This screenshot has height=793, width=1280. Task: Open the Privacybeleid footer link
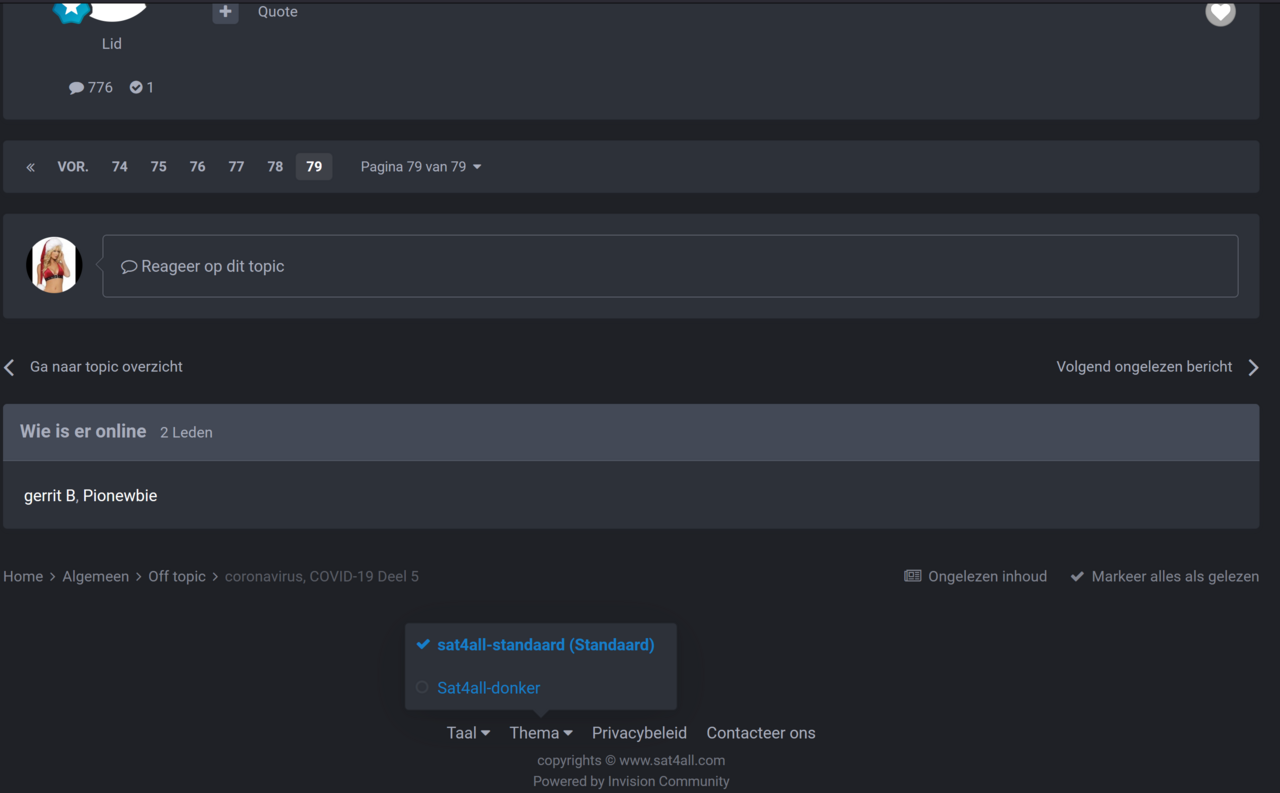639,733
